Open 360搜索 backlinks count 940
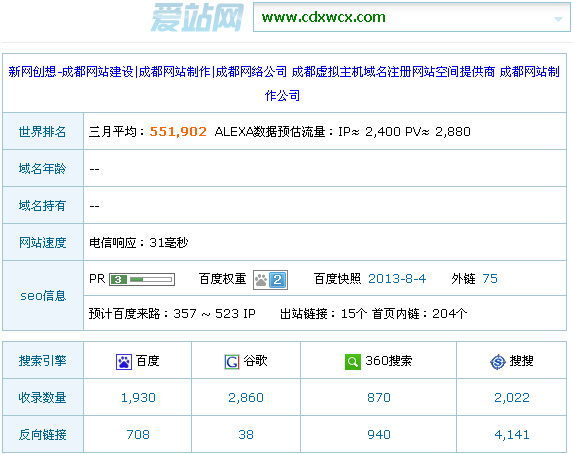The image size is (573, 454). [379, 435]
